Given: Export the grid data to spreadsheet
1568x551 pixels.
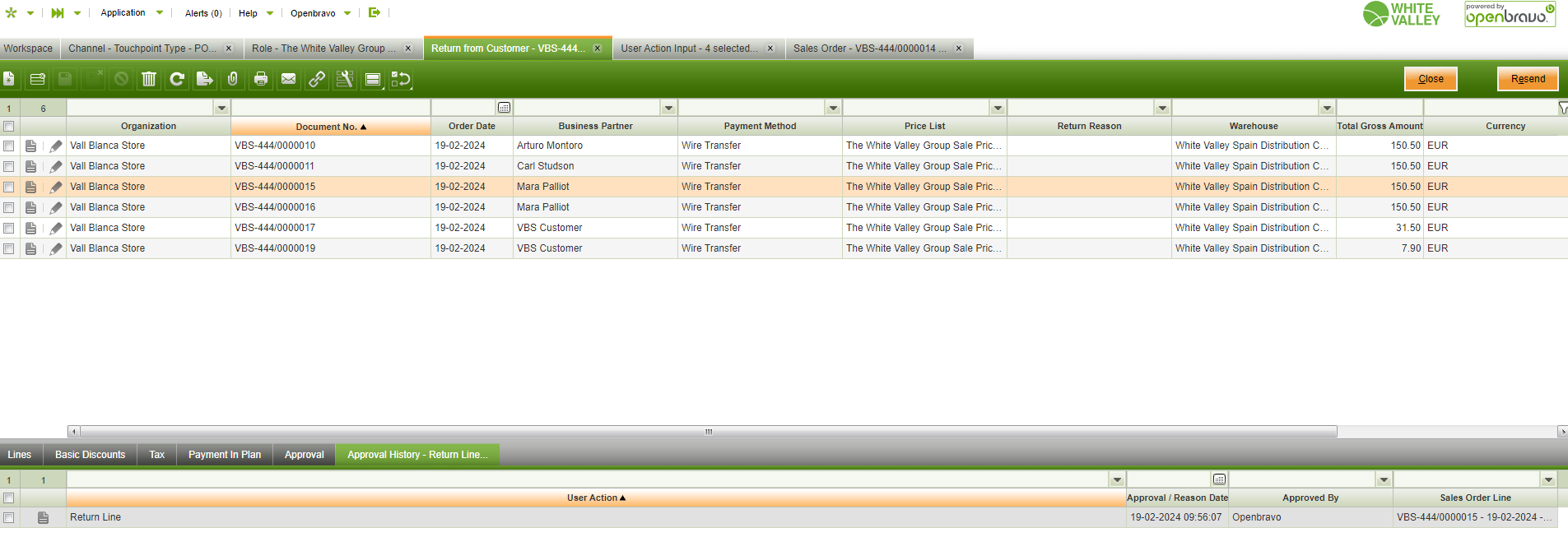Looking at the screenshot, I should (205, 79).
